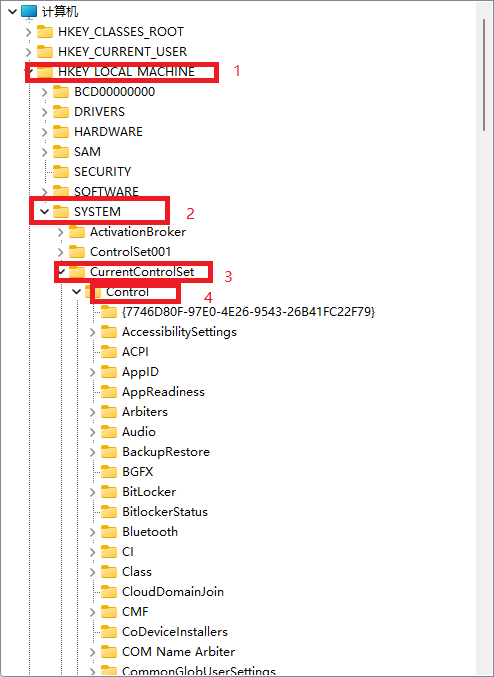The height and width of the screenshot is (677, 494).
Task: Click the CloudDomainJoin folder icon
Action: (109, 592)
